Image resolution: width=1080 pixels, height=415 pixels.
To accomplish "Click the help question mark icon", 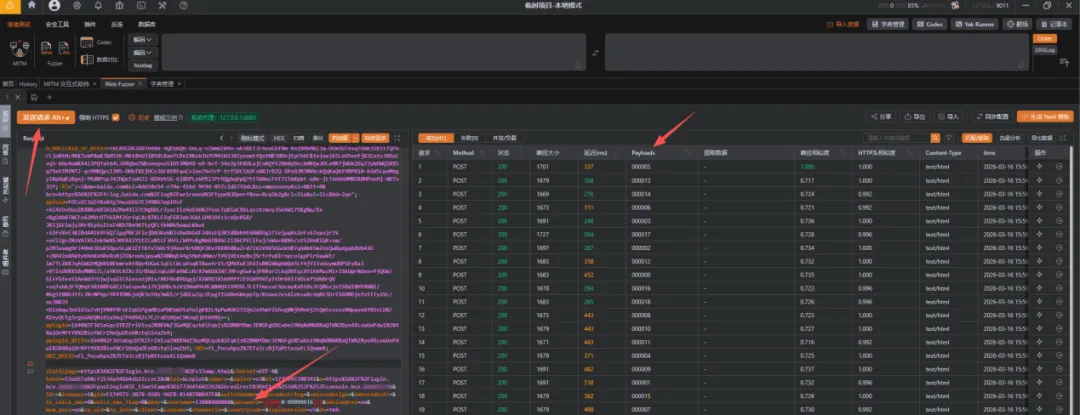I will click(x=183, y=5).
